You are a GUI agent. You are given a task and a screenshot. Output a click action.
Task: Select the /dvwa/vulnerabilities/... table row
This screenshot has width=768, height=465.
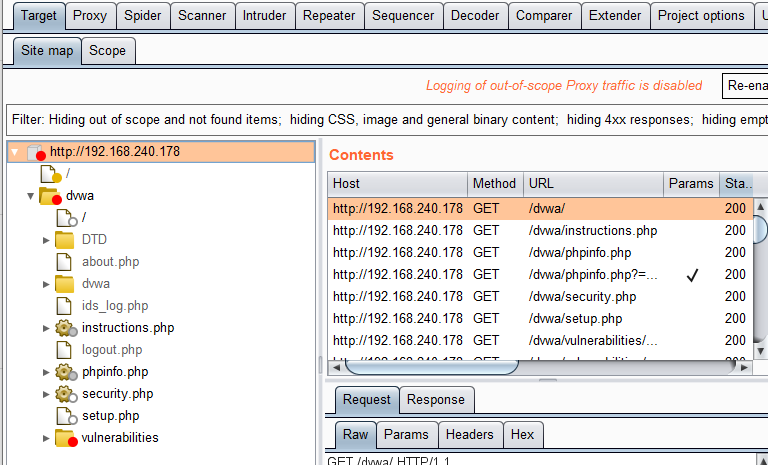[x=541, y=341]
